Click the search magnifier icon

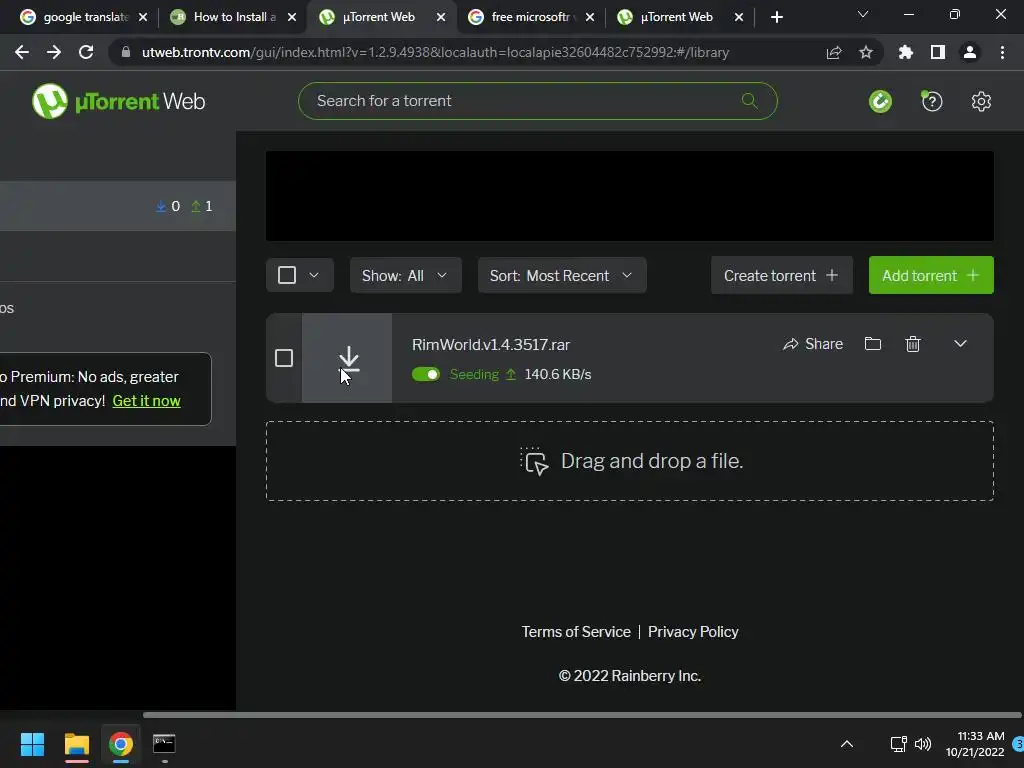coord(750,101)
